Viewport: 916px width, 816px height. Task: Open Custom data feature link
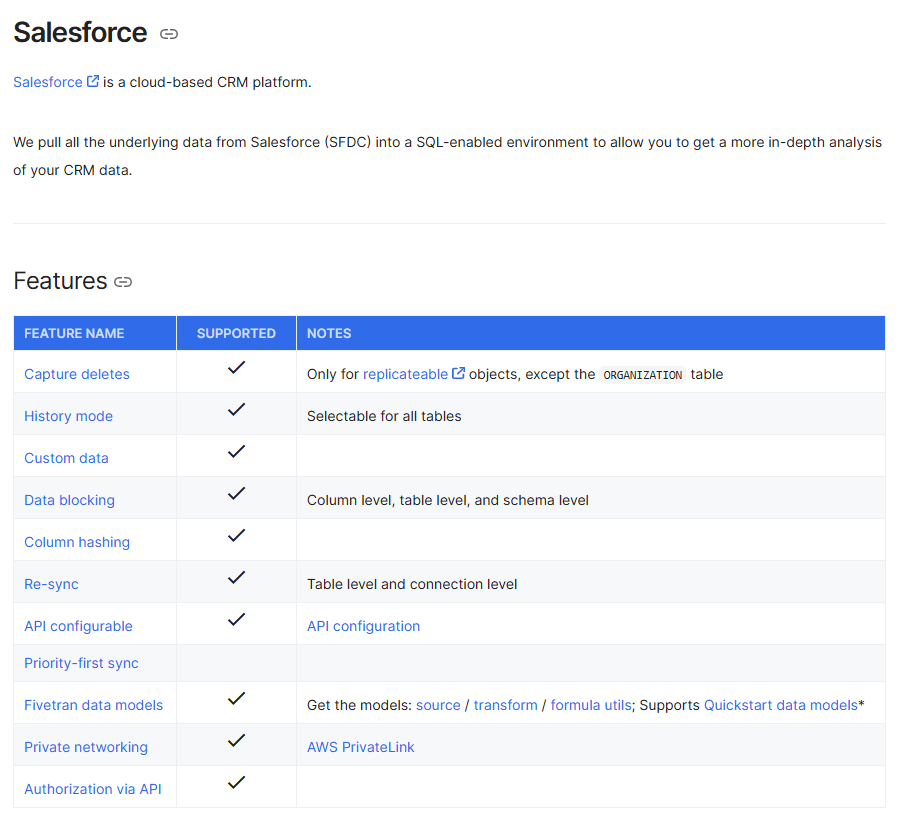(66, 458)
